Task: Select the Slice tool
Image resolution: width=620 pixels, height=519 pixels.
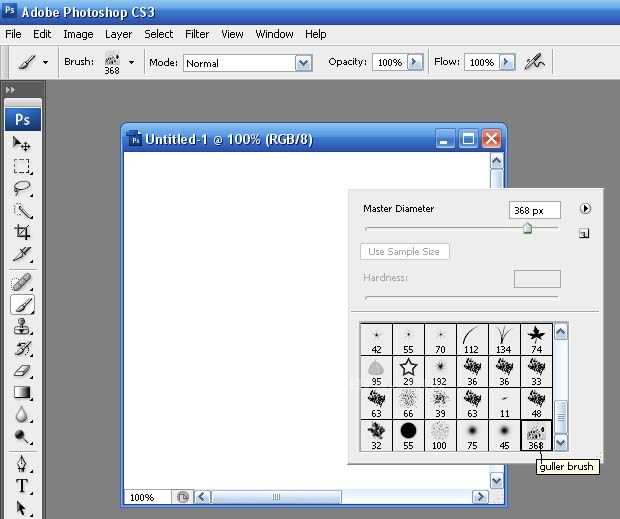Action: pos(22,254)
